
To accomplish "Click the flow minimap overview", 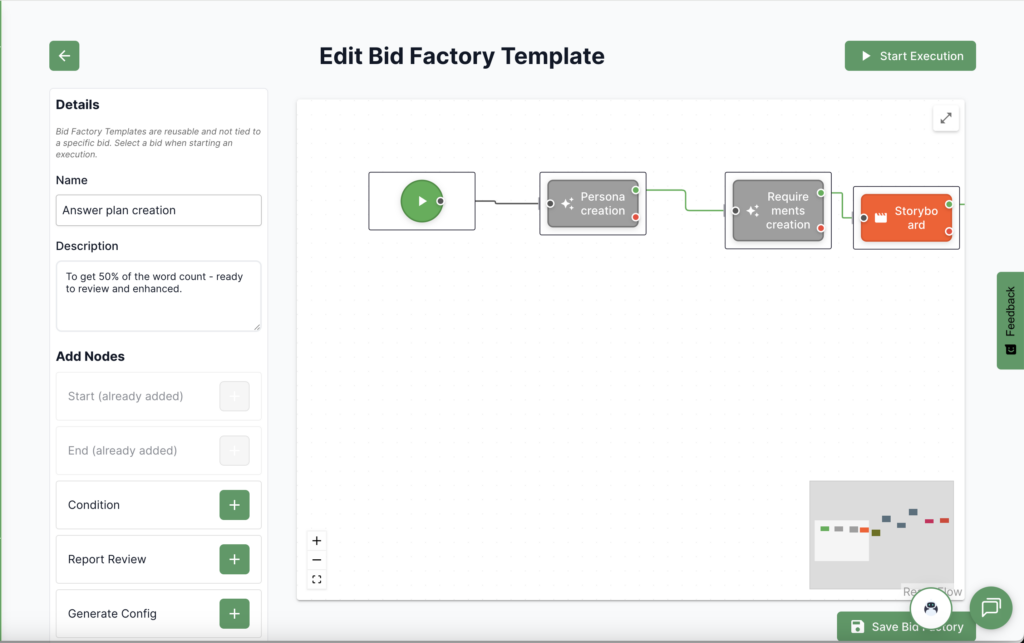I will [880, 534].
